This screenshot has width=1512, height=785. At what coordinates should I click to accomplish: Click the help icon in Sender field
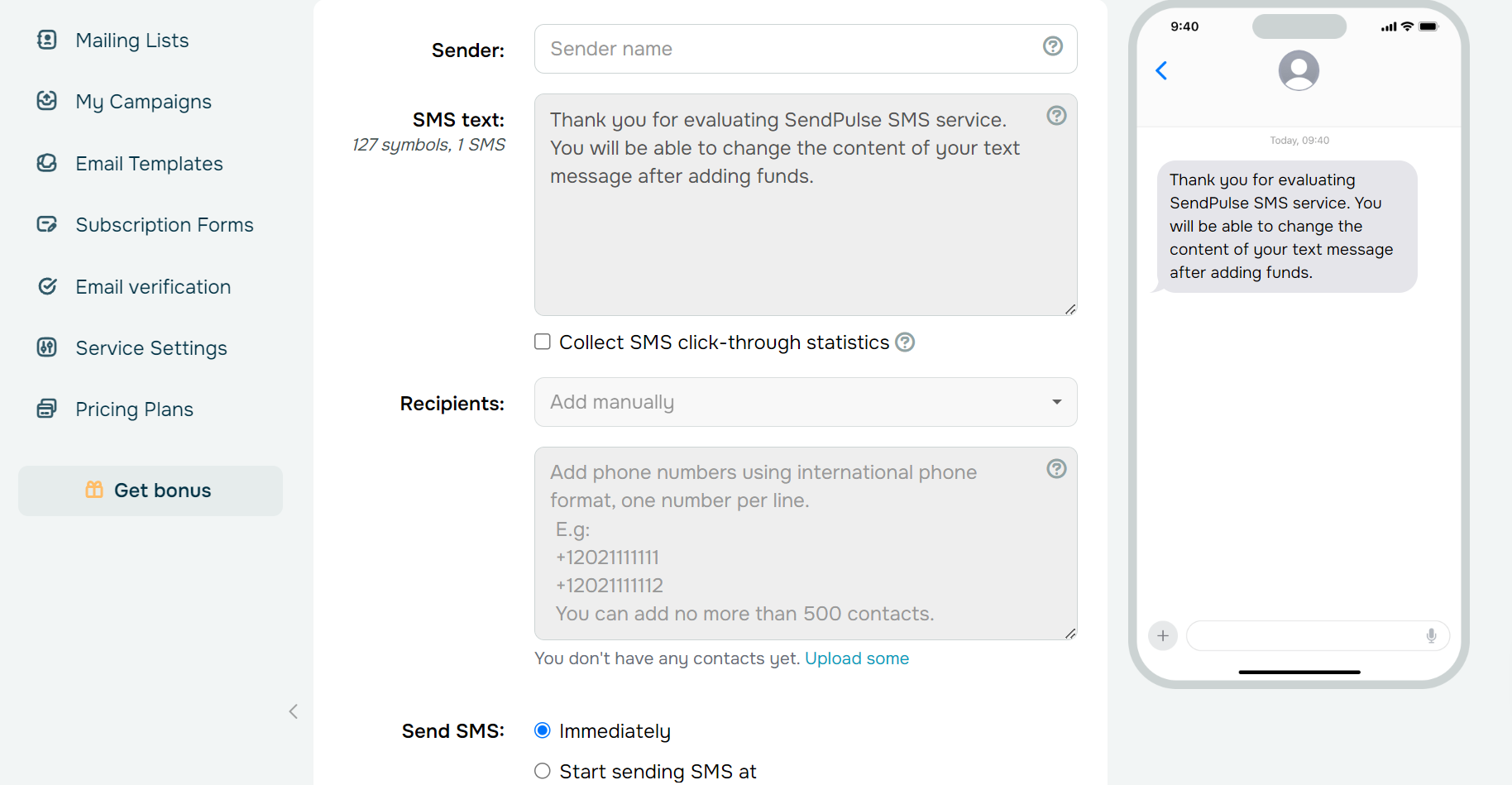(1052, 46)
